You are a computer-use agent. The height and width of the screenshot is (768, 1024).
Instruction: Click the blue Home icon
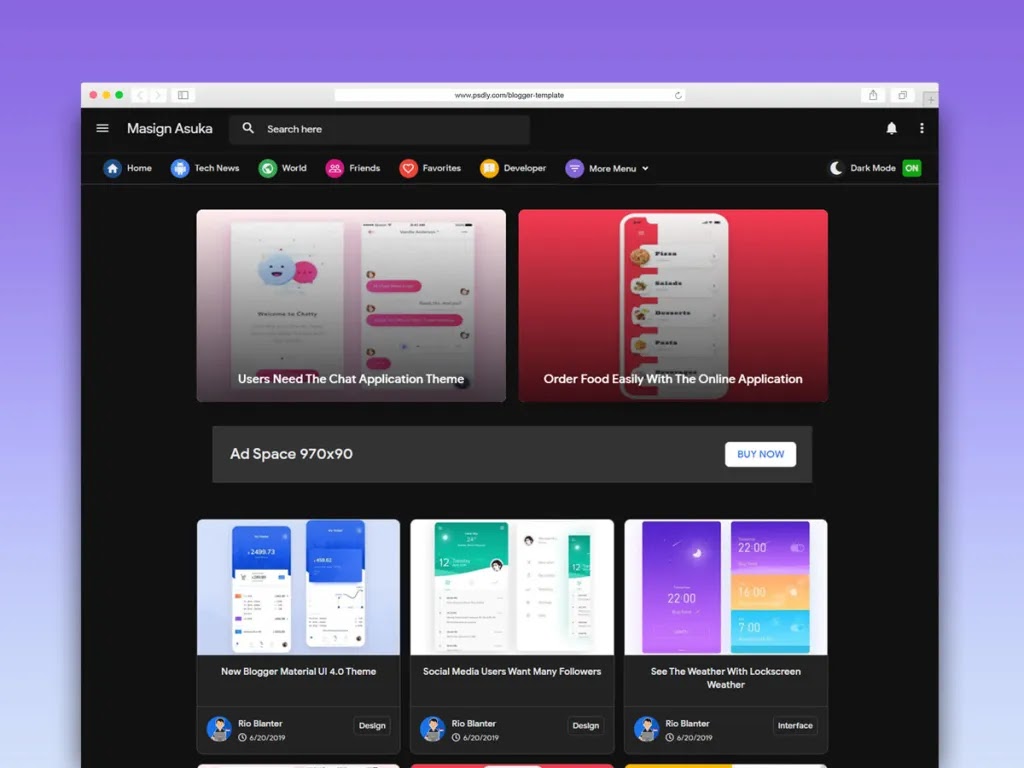112,168
